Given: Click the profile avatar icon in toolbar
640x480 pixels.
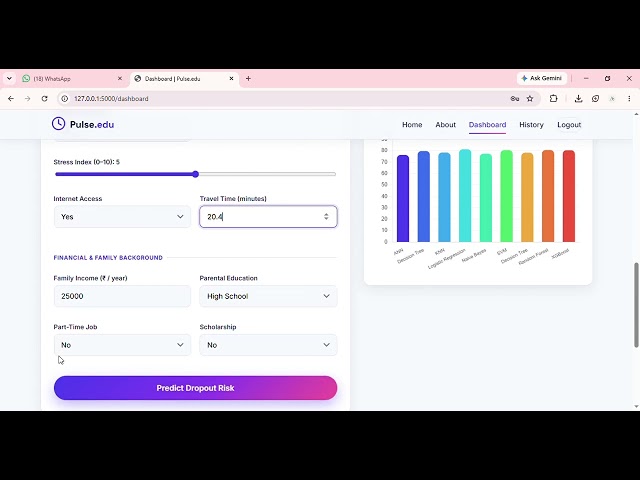Looking at the screenshot, I should [612, 99].
